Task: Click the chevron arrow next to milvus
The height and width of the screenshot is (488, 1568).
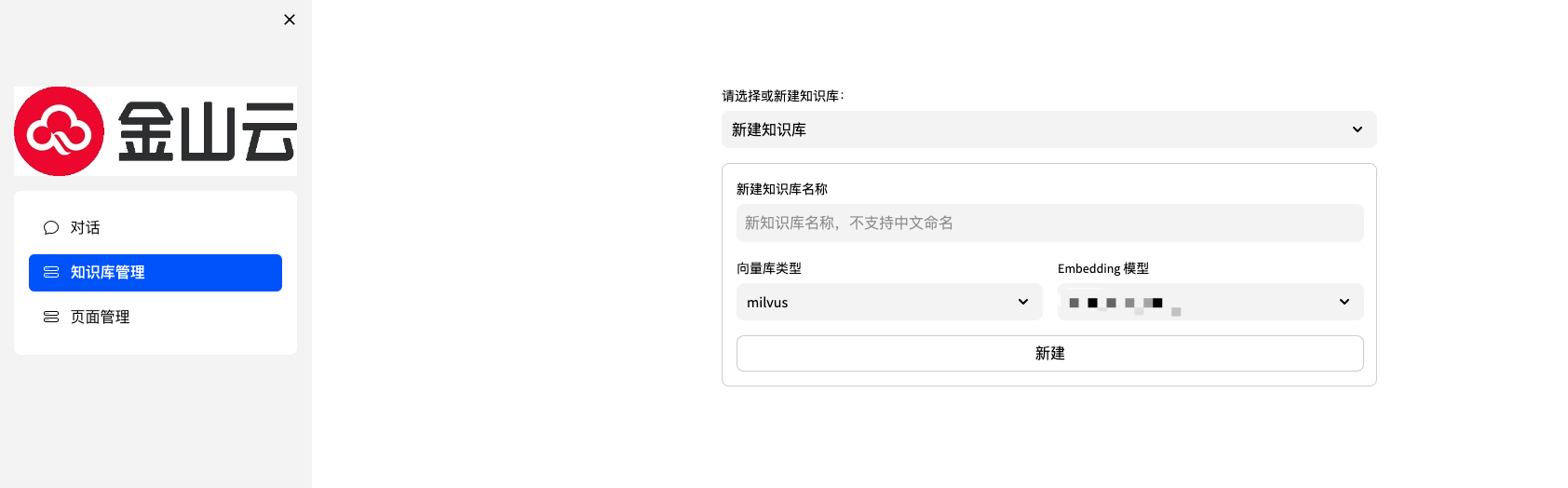Action: (1022, 302)
